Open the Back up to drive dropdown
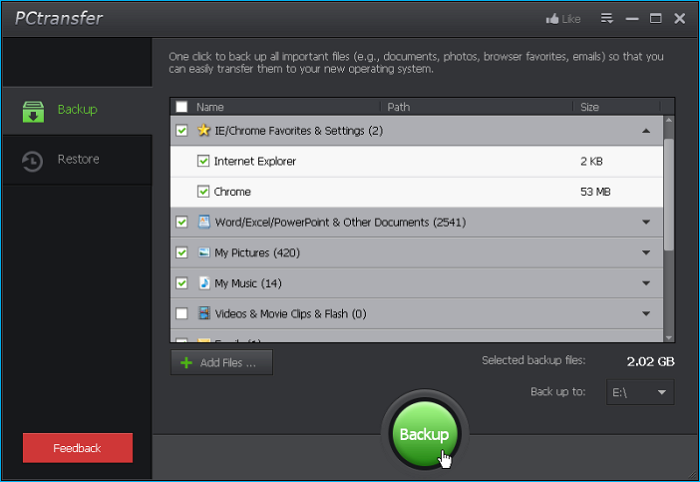Screen dimensions: 700x482 tap(640, 393)
